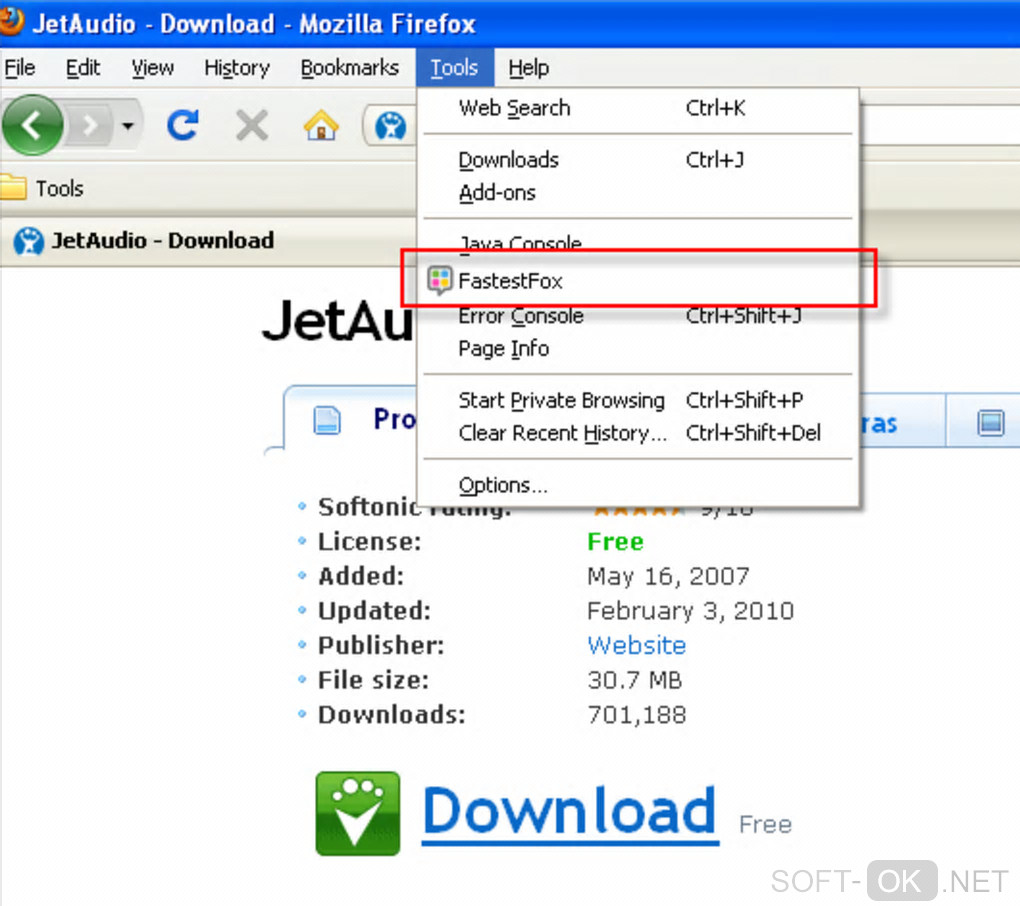This screenshot has width=1020, height=906.
Task: Open the Tools bookmarks folder
Action: pos(42,188)
